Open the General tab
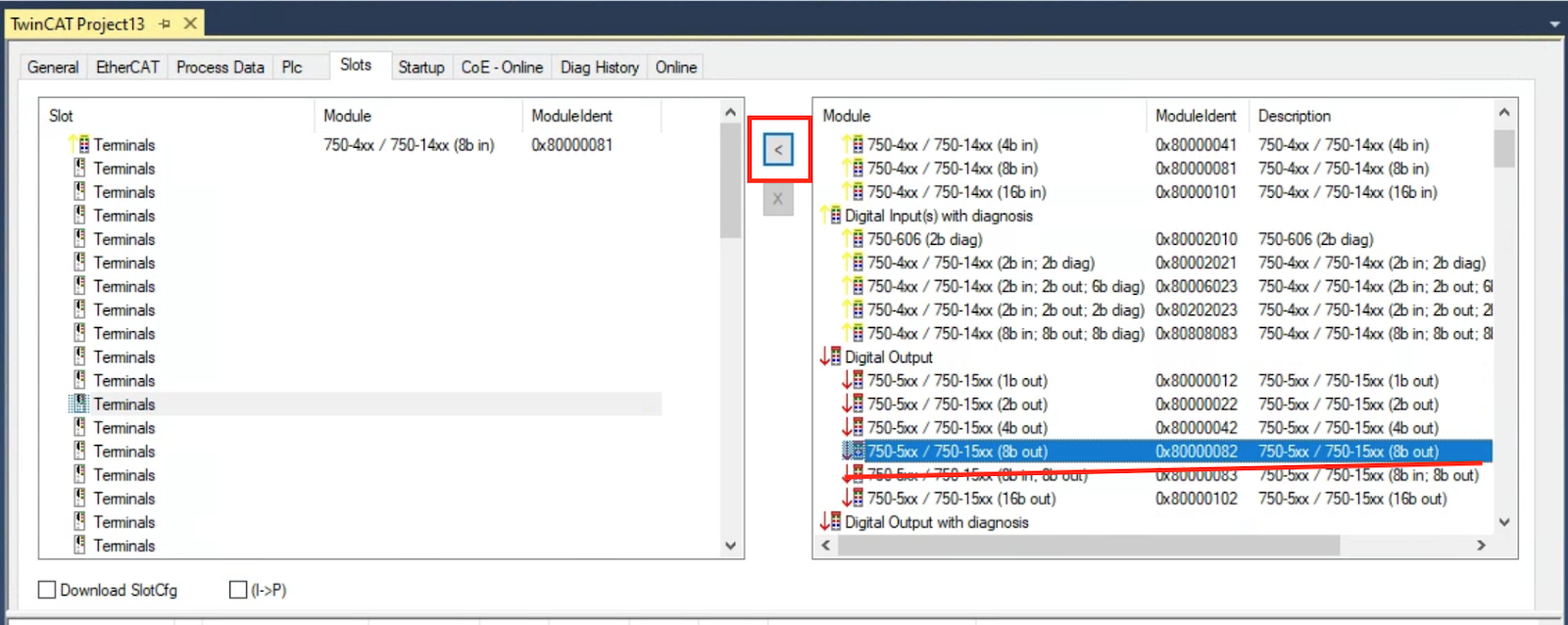 coord(53,68)
